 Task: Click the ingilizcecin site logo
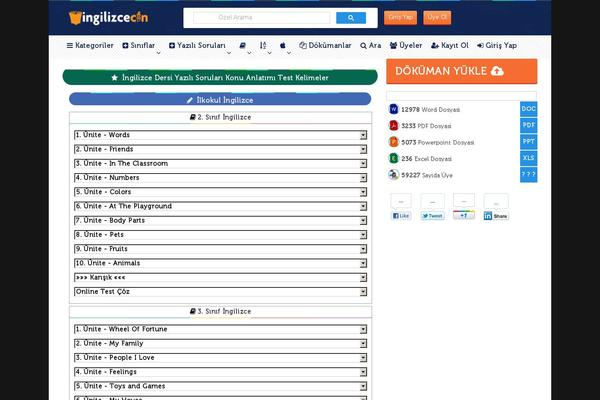pos(108,18)
